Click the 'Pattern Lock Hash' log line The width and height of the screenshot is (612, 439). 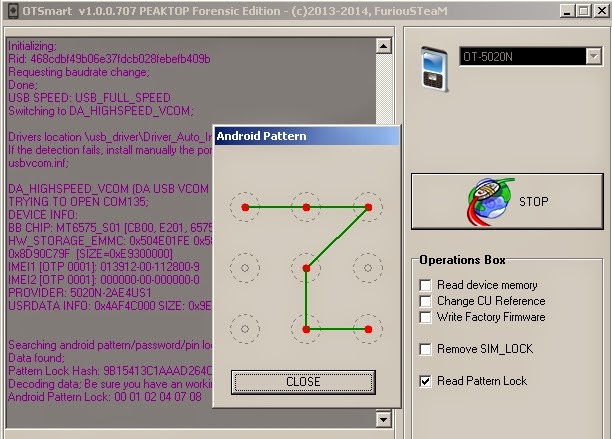pos(110,371)
